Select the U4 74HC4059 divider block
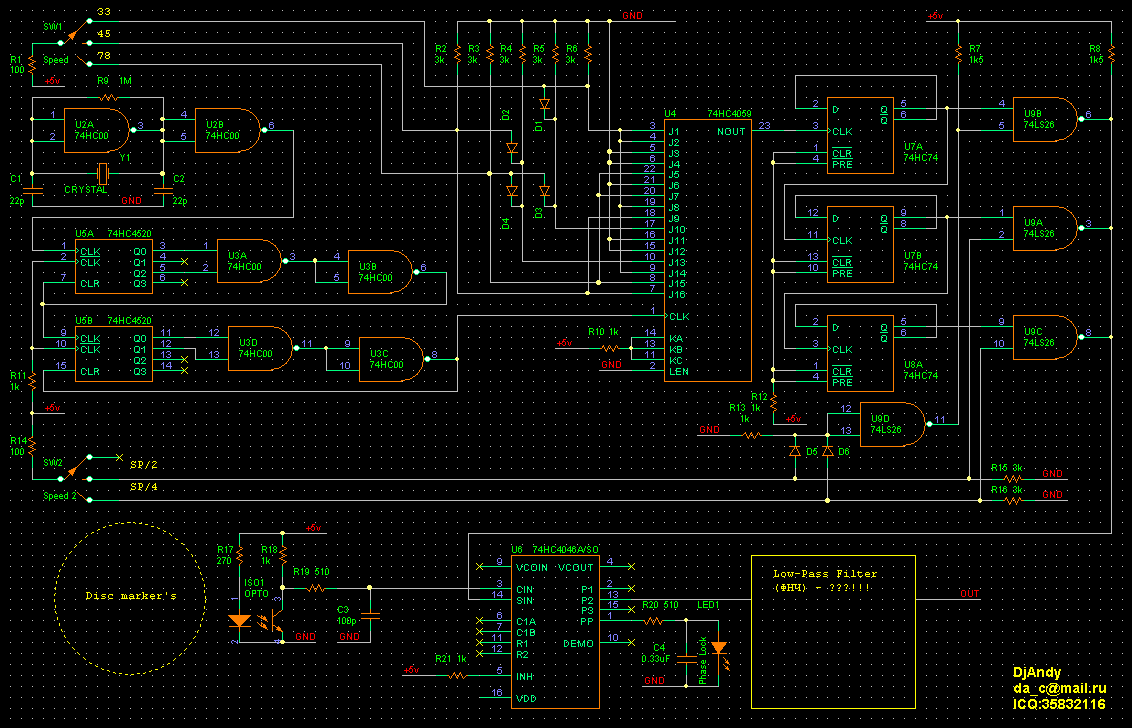Image resolution: width=1132 pixels, height=728 pixels. 708,250
